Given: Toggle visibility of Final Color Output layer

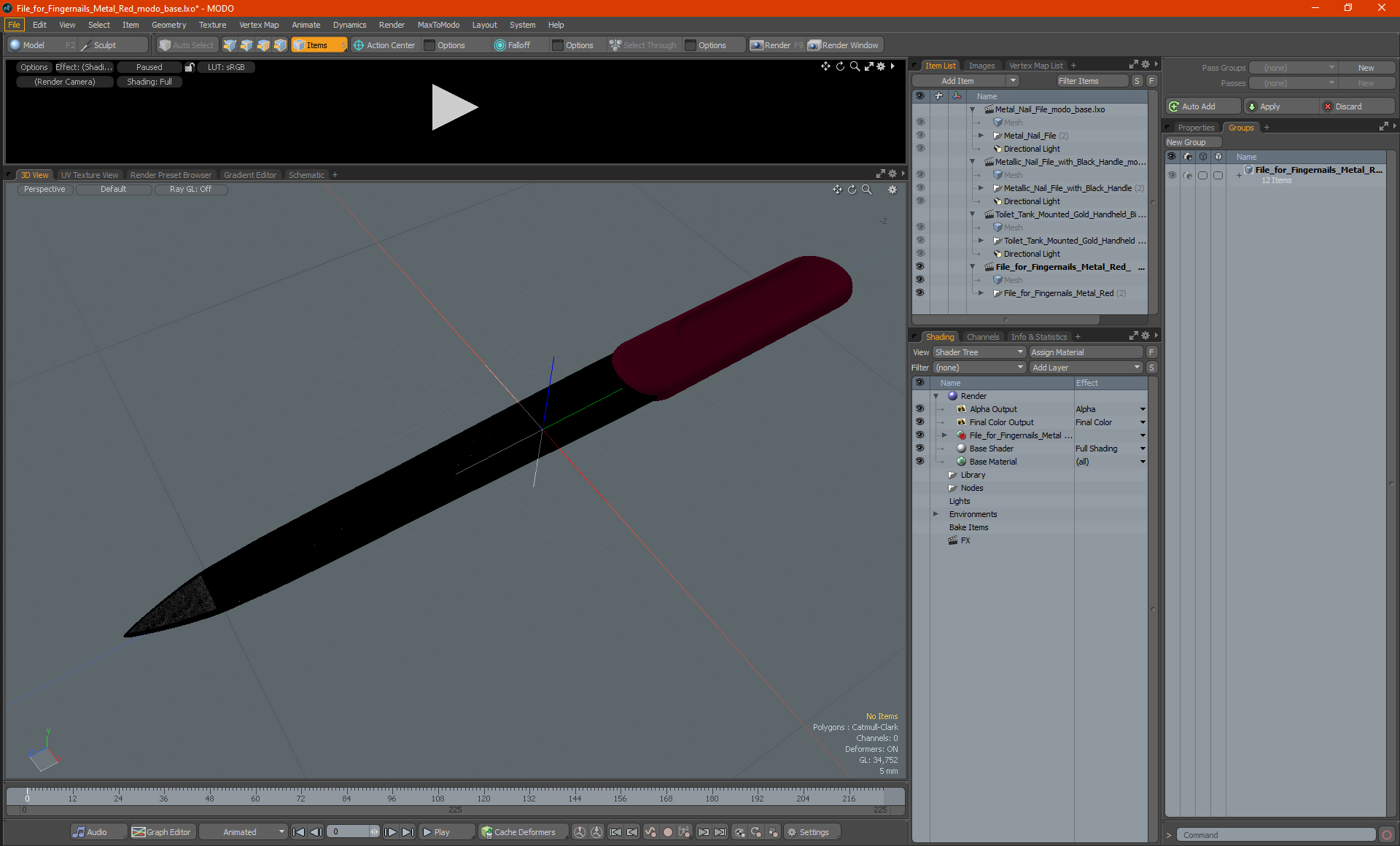Looking at the screenshot, I should (x=920, y=422).
